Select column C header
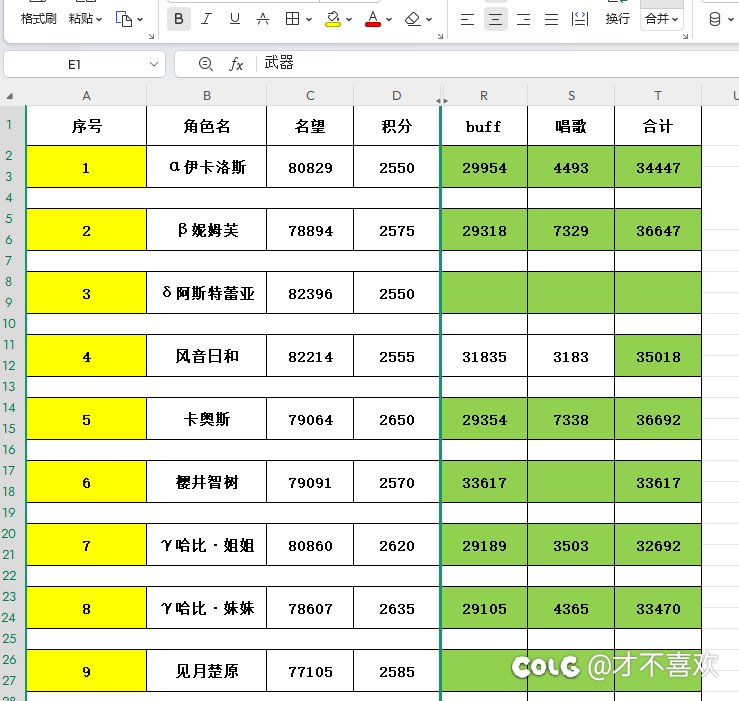The image size is (739, 701). coord(310,96)
